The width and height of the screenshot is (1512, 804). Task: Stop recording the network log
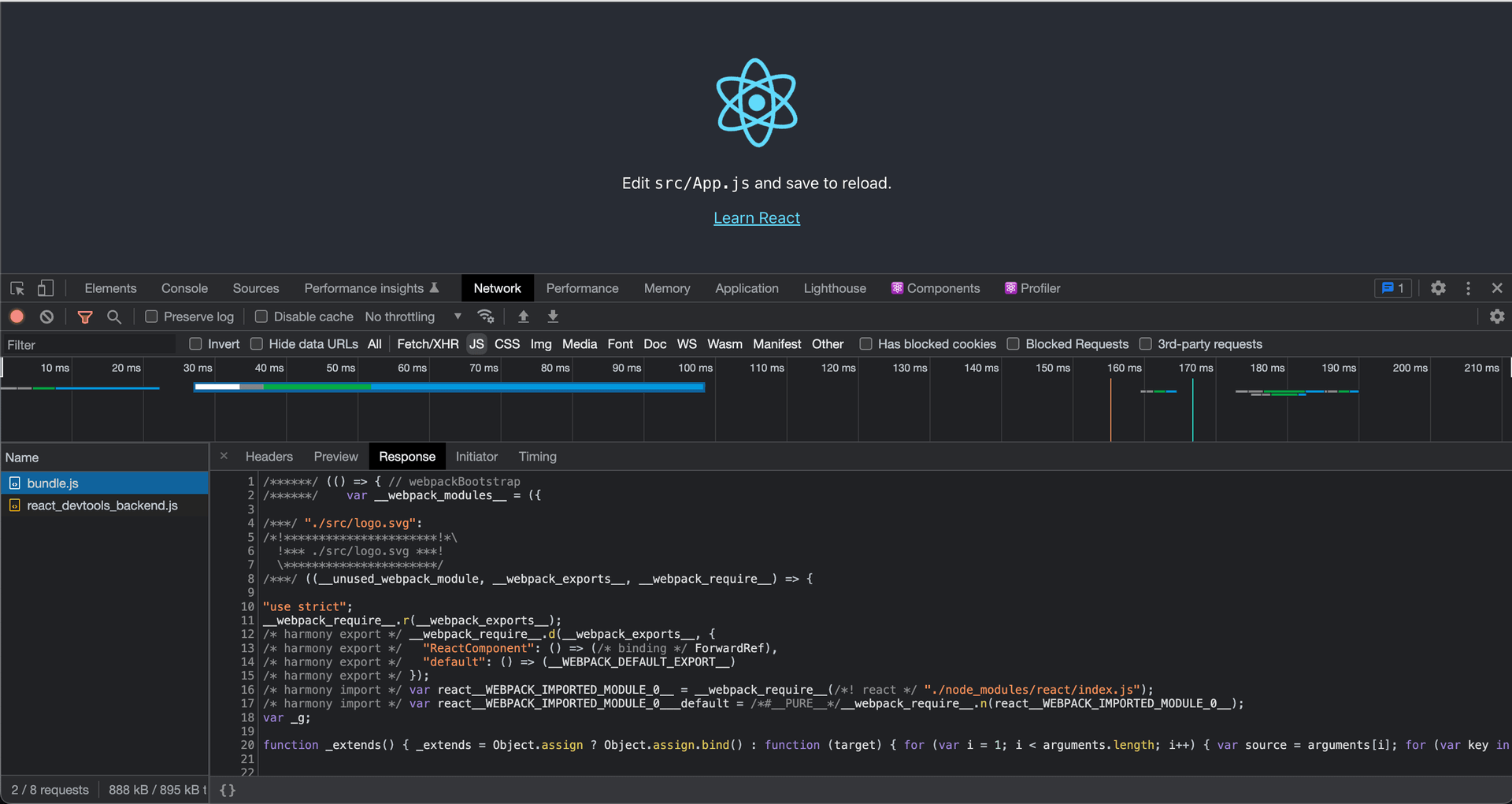pyautogui.click(x=17, y=317)
